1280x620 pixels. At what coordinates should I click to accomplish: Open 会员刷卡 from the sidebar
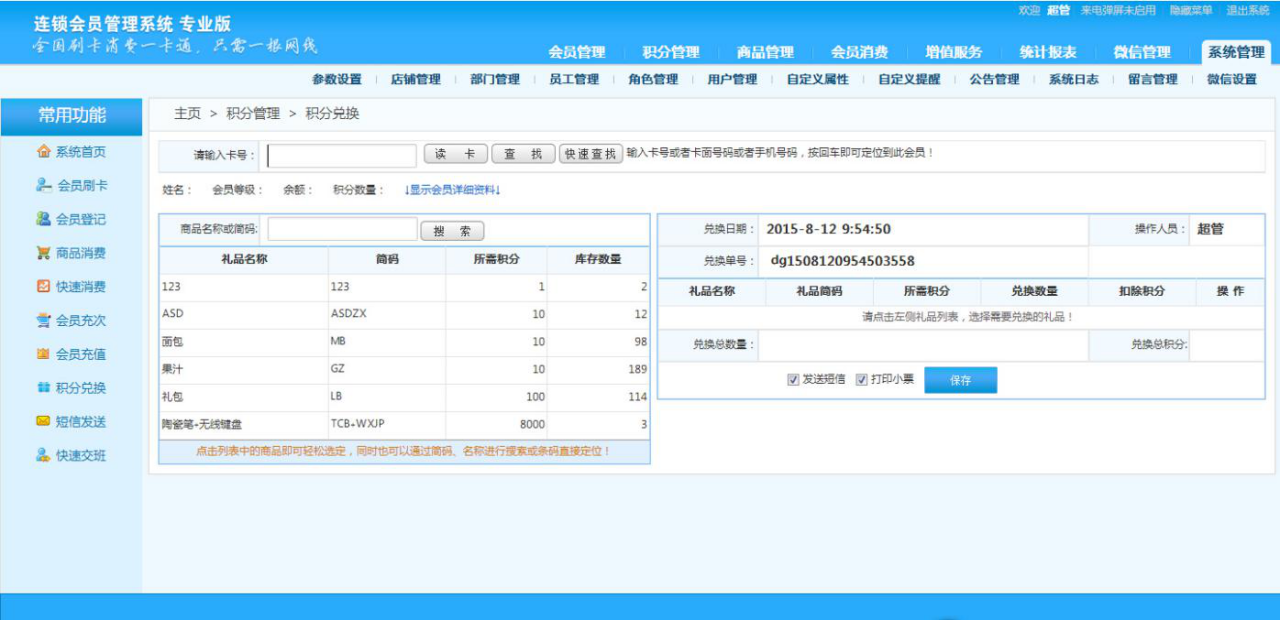(x=71, y=186)
